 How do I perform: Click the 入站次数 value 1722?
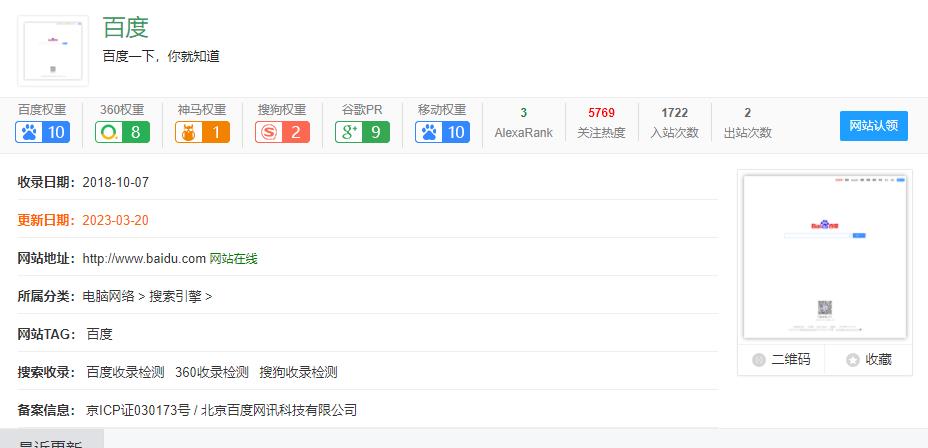click(x=675, y=112)
